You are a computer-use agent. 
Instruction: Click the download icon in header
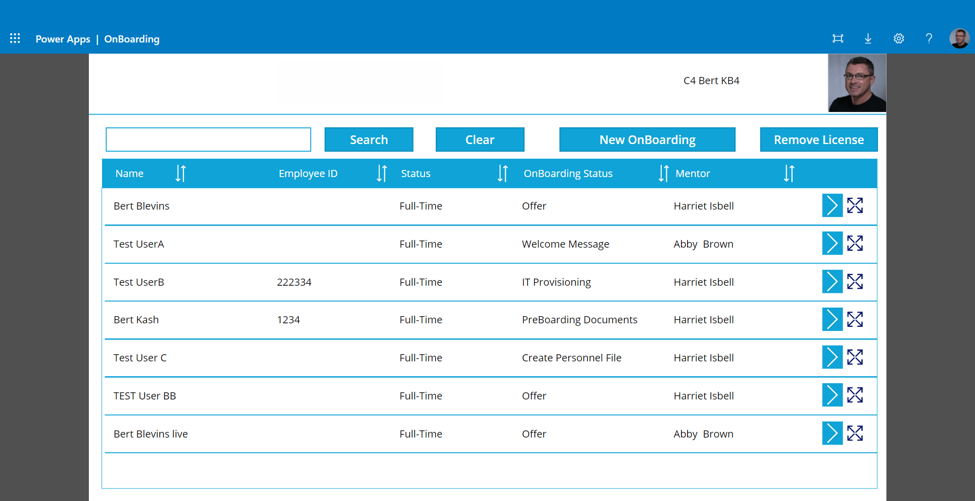tap(868, 39)
